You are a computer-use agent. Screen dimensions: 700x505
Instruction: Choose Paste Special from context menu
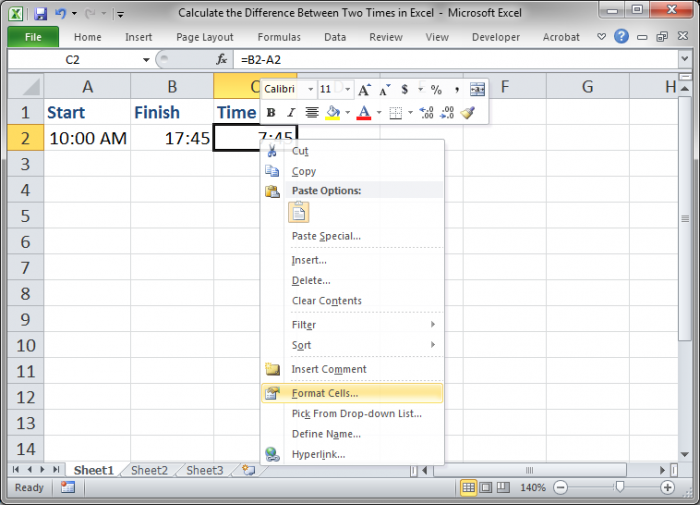point(352,236)
